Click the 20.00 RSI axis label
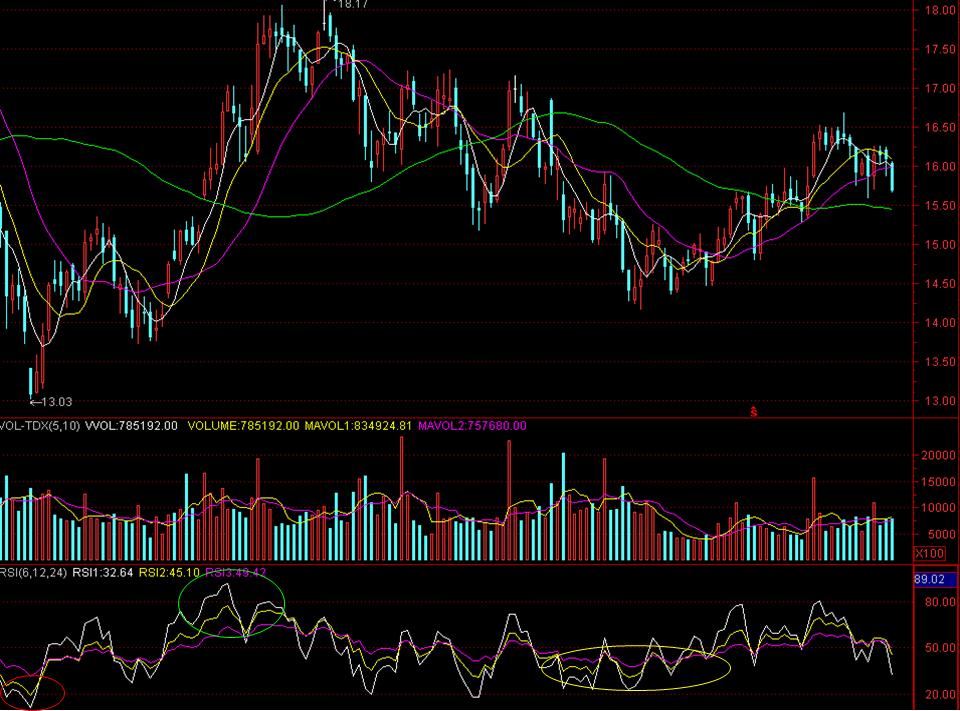Image resolution: width=960 pixels, height=711 pixels. [940, 694]
